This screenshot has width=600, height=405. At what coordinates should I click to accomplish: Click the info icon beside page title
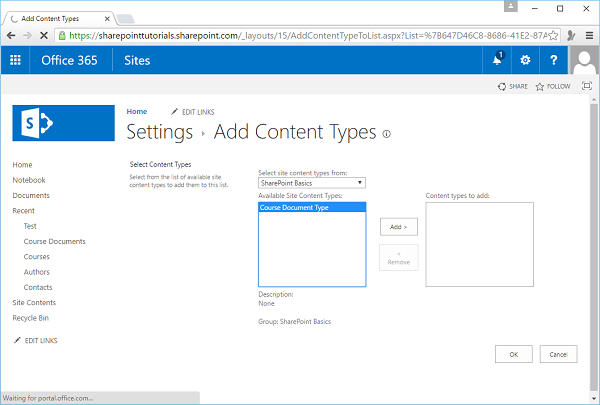click(x=386, y=133)
